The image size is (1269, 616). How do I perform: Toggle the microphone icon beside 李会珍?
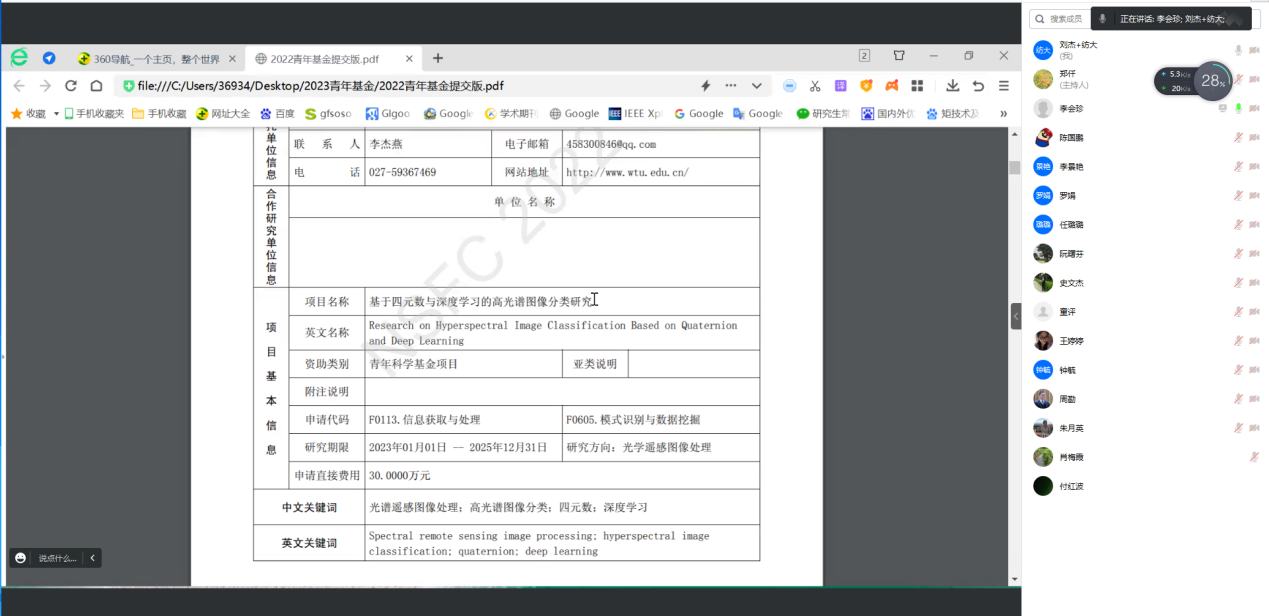click(x=1238, y=108)
